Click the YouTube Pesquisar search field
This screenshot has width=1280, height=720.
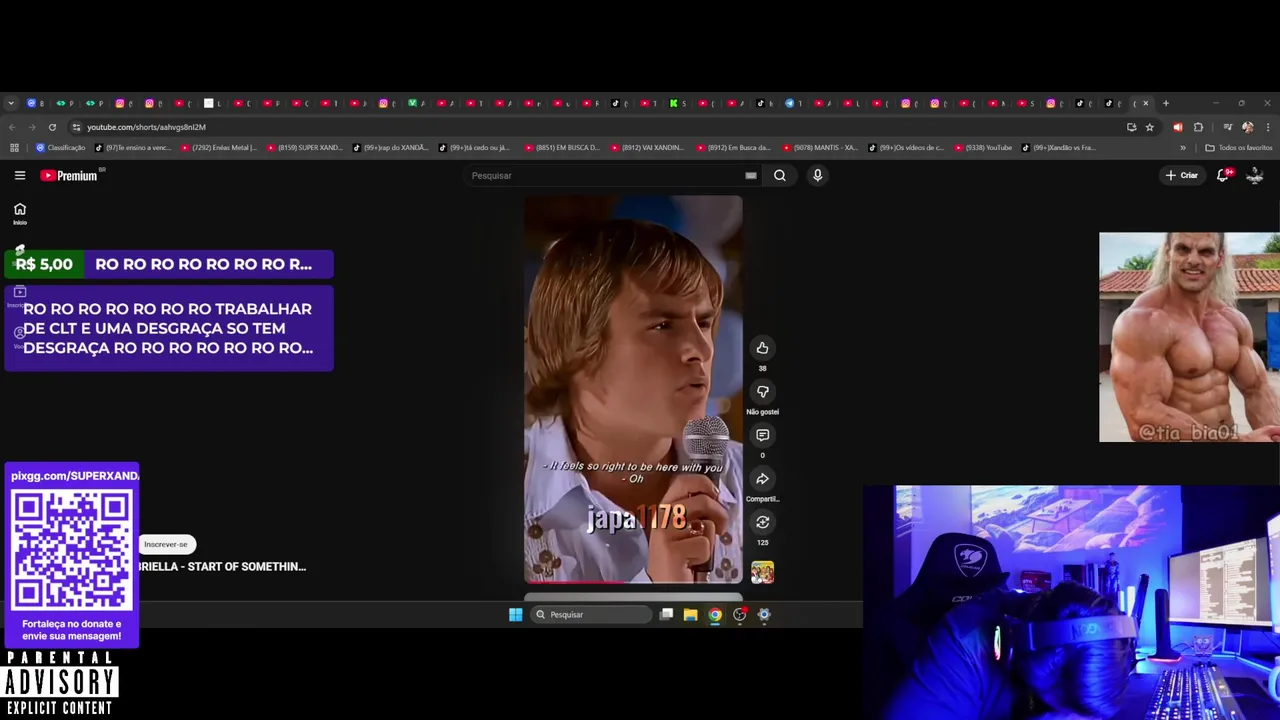pyautogui.click(x=605, y=175)
